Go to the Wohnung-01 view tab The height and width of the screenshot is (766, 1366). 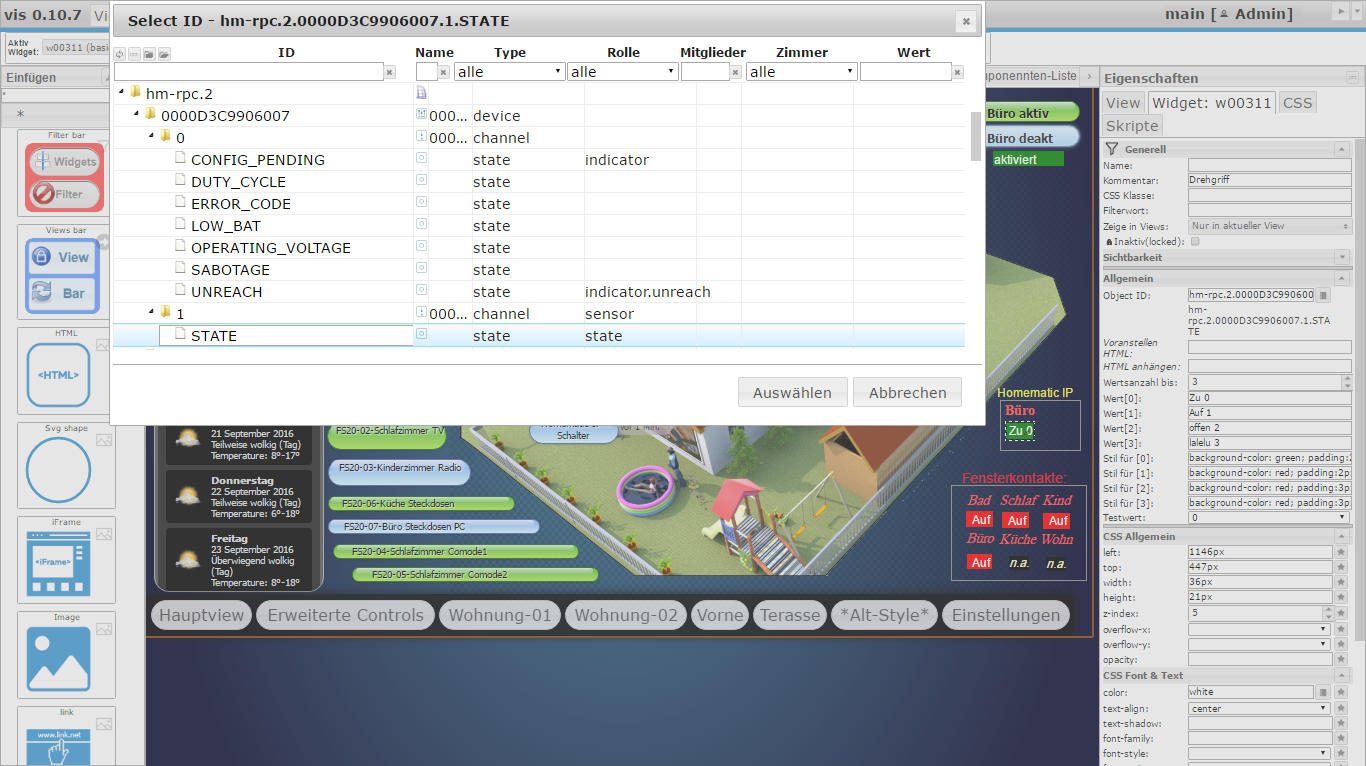pyautogui.click(x=500, y=615)
